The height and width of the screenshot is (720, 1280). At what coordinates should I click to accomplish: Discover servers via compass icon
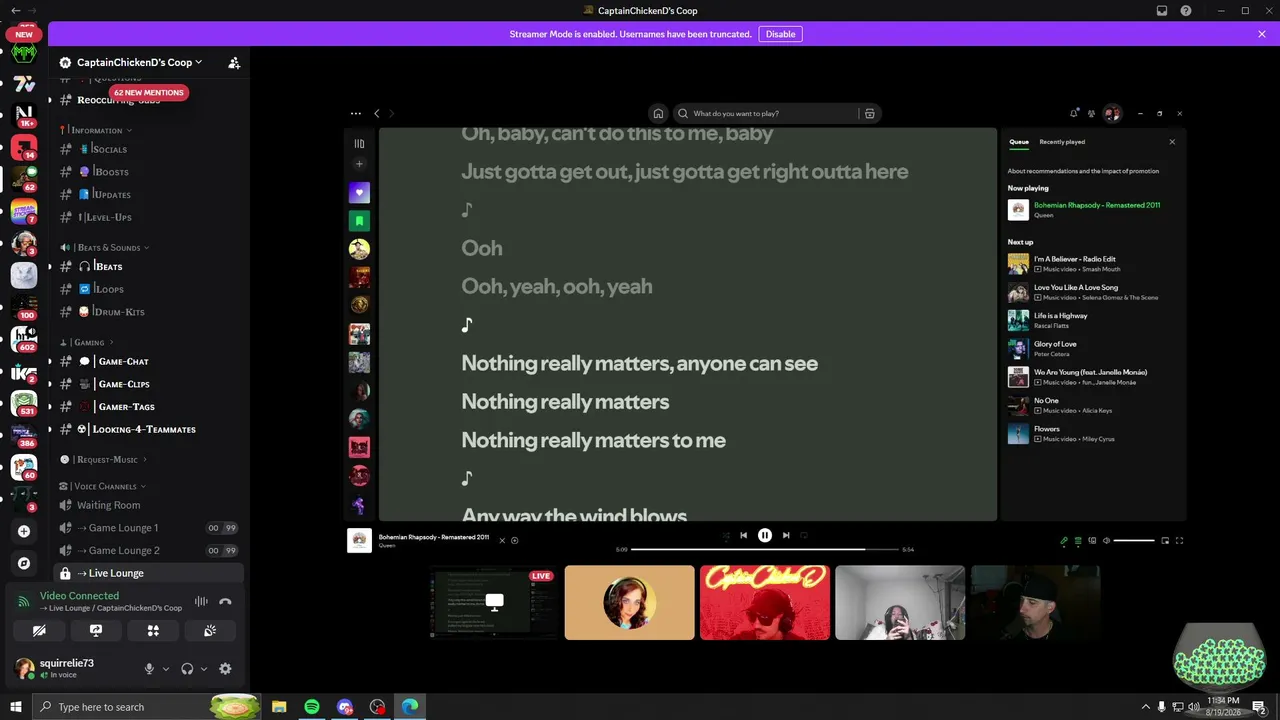coord(24,564)
